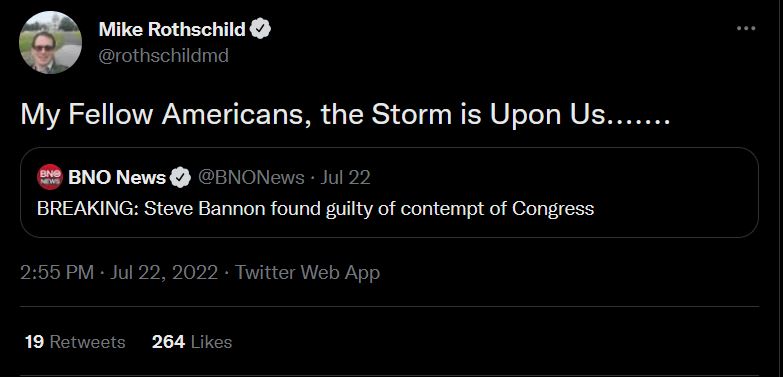Screen dimensions: 783x377
Task: Click the 2:55 PM timestamp
Action: 57,273
